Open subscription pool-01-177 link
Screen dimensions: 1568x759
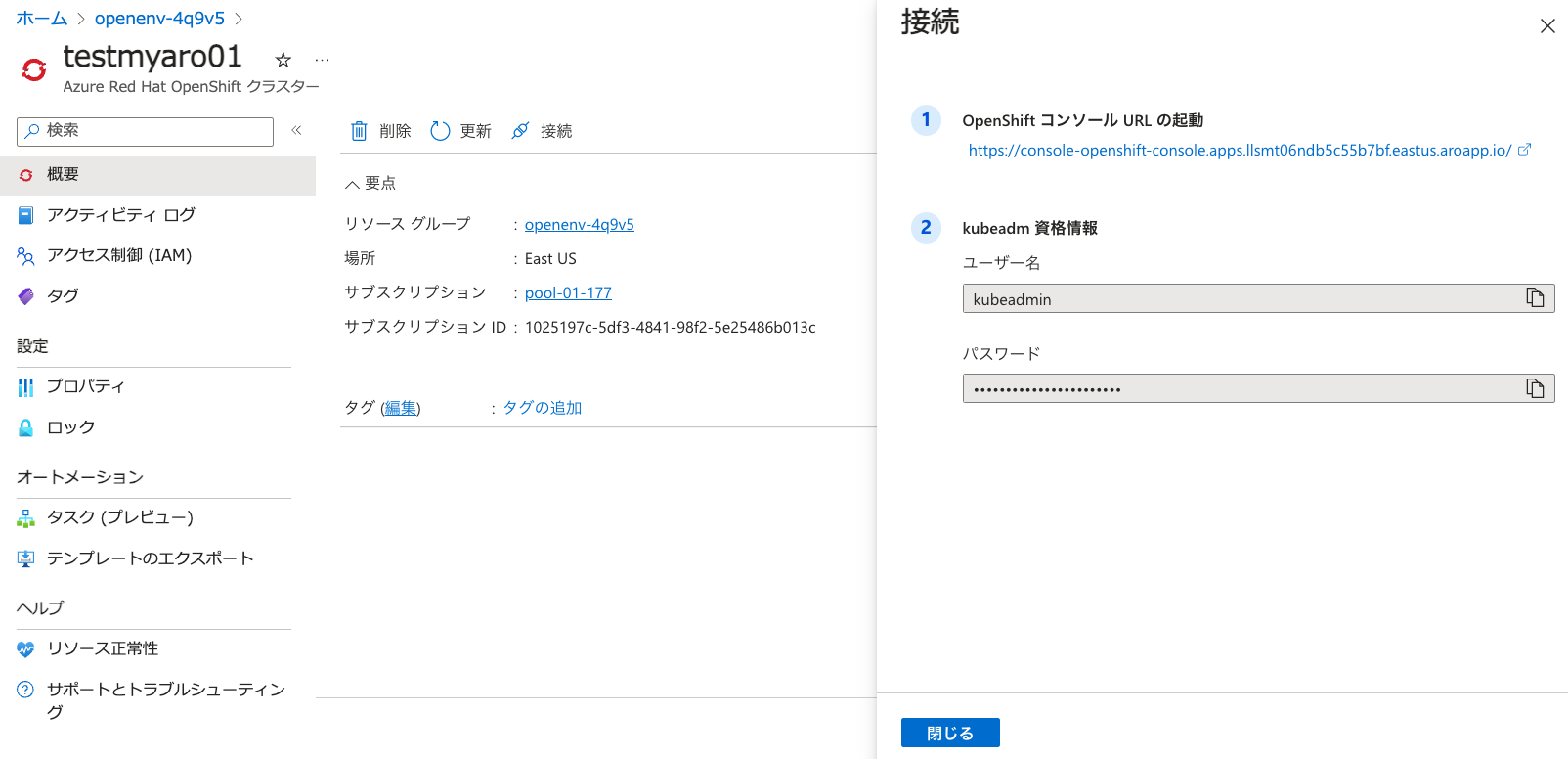pos(568,292)
